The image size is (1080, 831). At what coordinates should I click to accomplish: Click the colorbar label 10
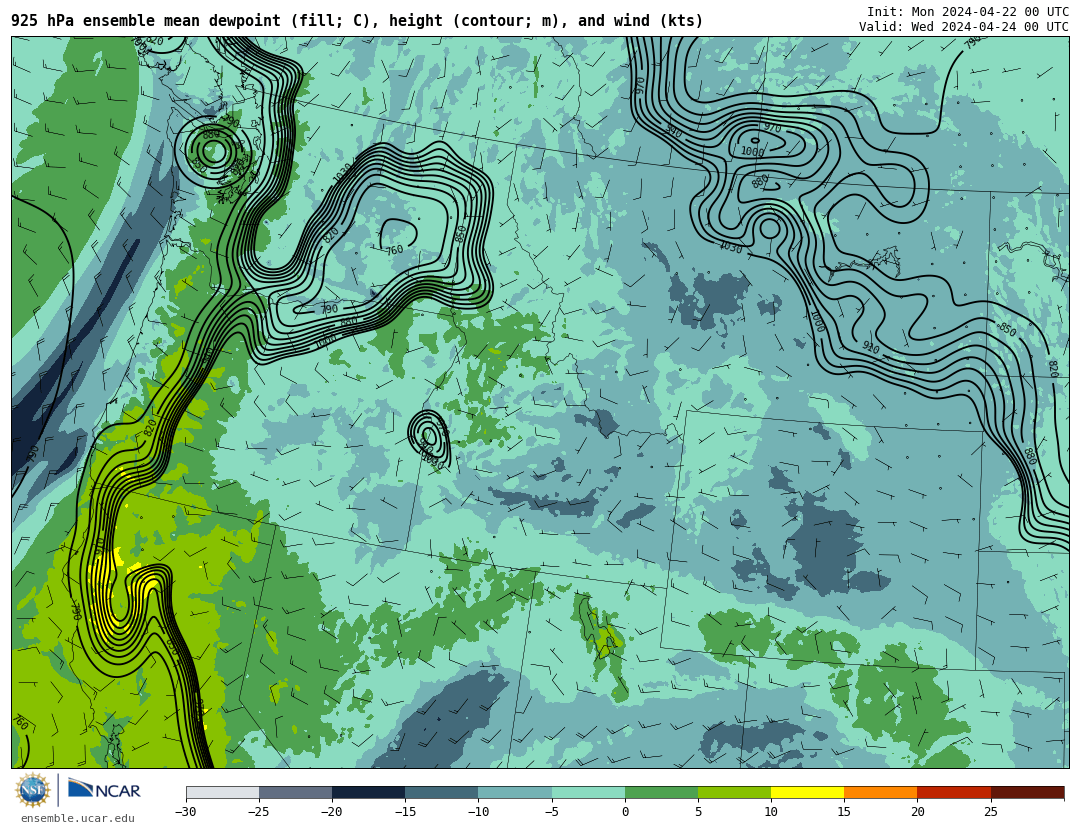pyautogui.click(x=771, y=812)
